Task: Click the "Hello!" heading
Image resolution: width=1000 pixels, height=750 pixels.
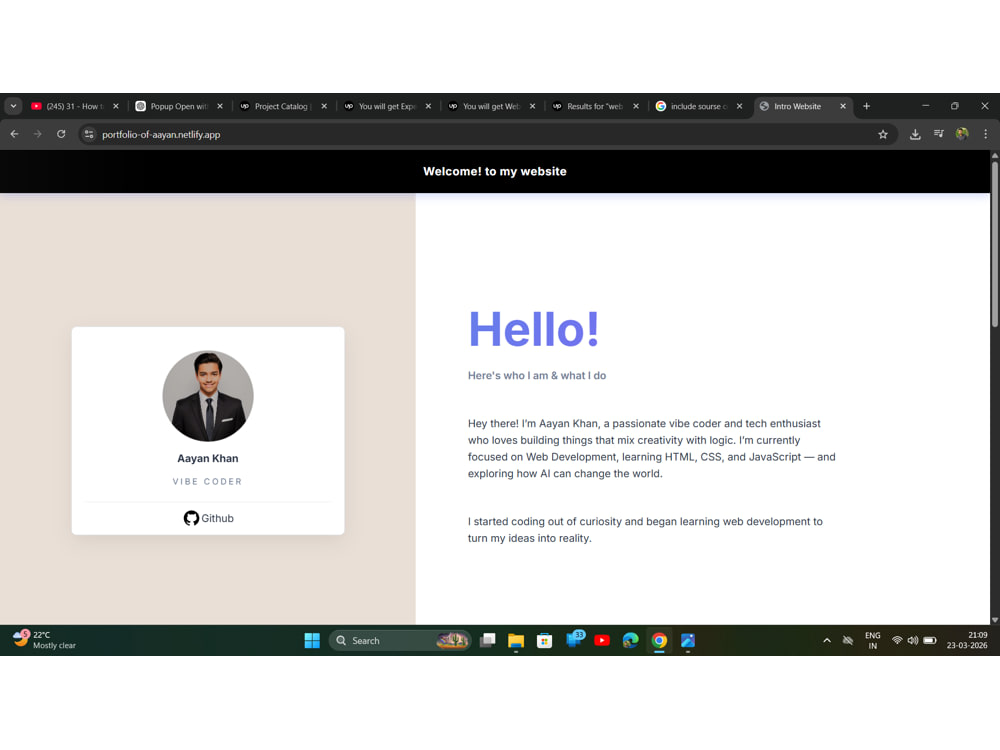Action: (x=534, y=329)
